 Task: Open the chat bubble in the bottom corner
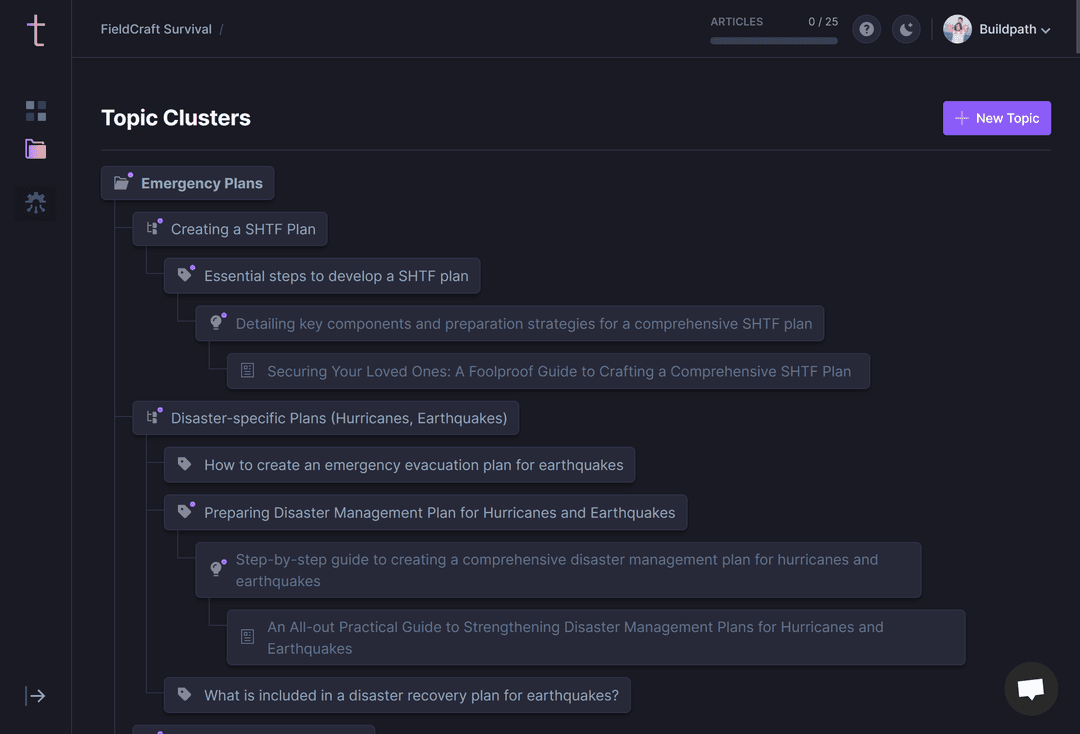(1031, 688)
